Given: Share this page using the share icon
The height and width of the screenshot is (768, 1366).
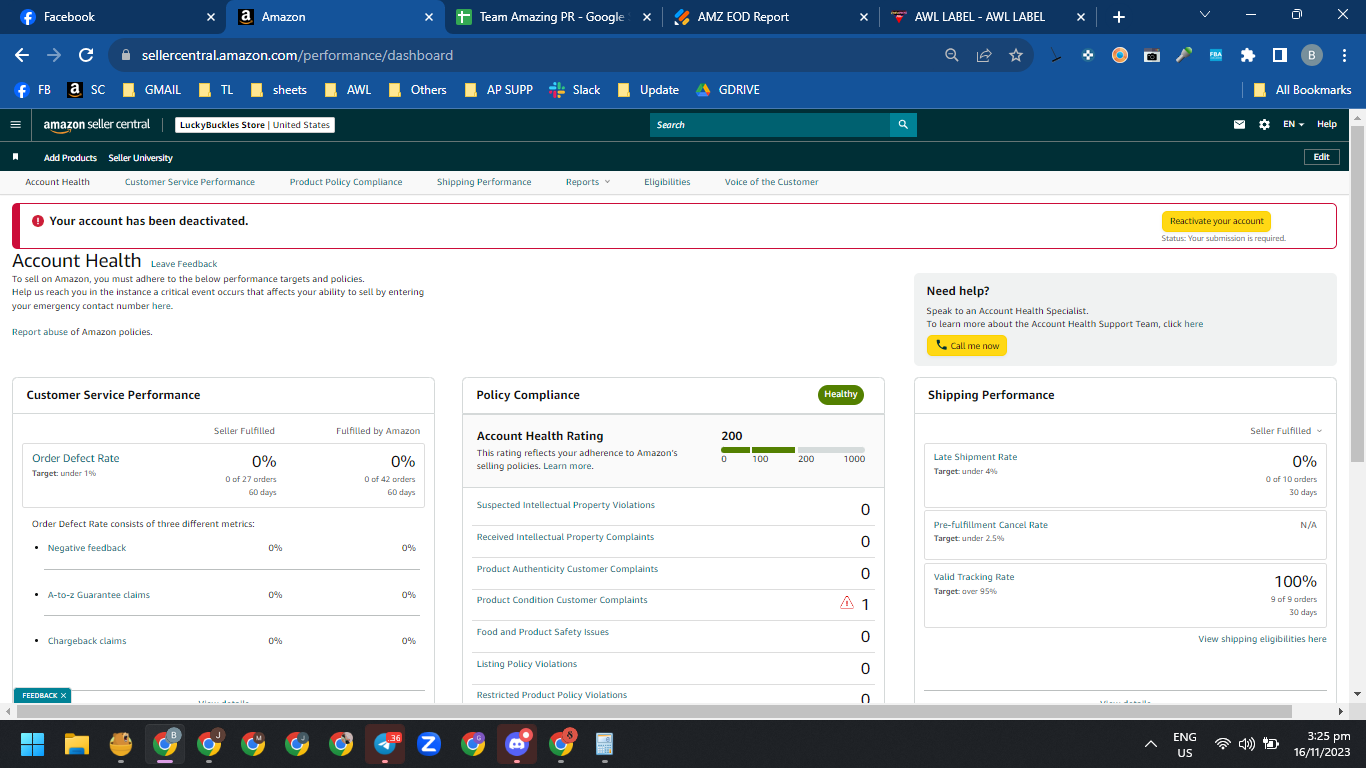Looking at the screenshot, I should pos(984,55).
